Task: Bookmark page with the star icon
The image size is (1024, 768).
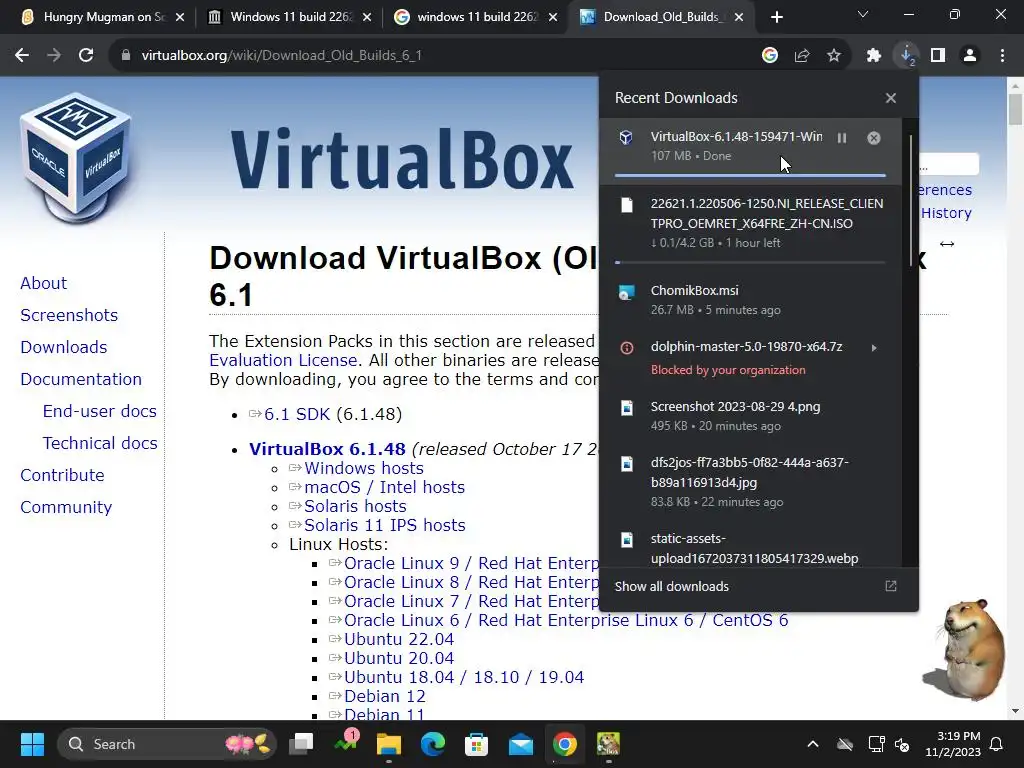Action: [834, 56]
